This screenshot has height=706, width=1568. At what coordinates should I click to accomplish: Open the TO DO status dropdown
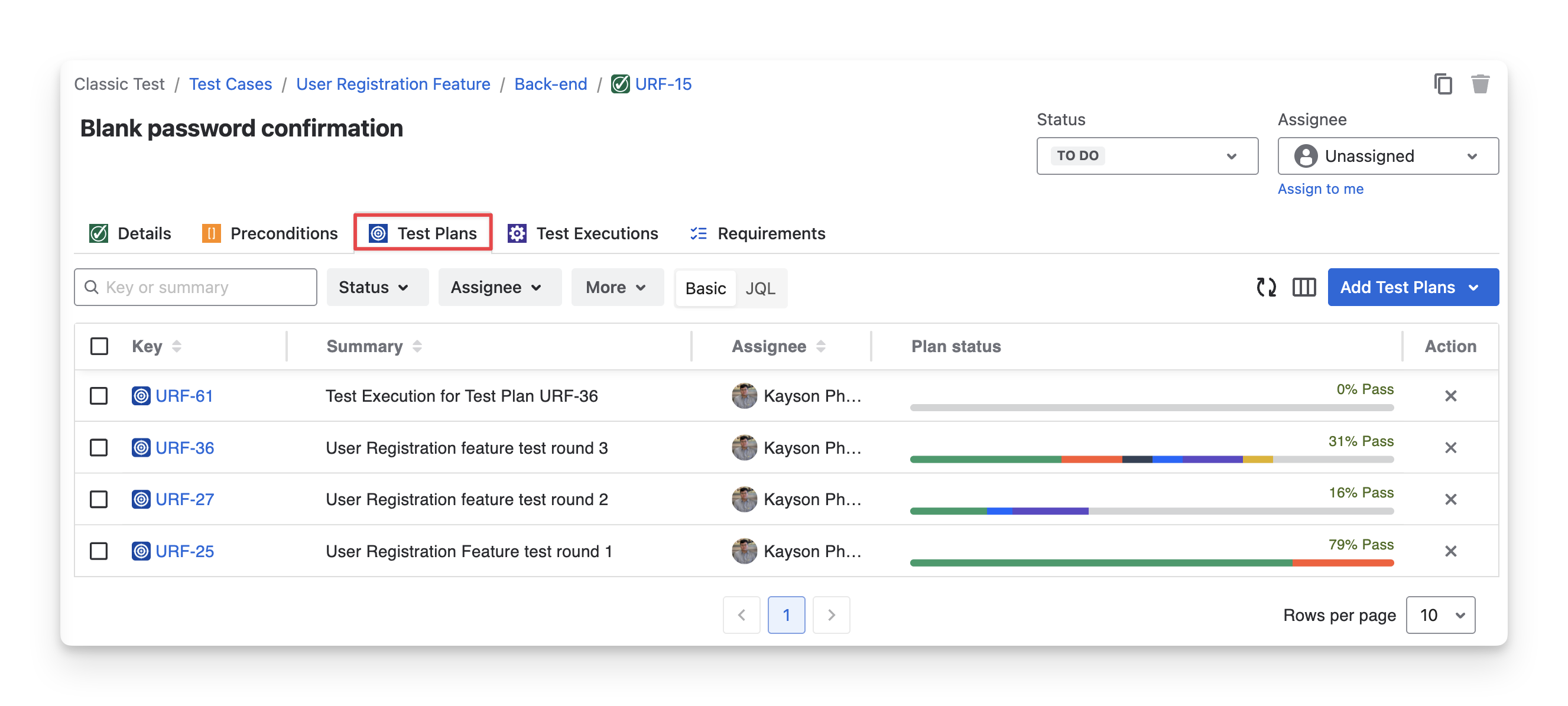tap(1147, 156)
